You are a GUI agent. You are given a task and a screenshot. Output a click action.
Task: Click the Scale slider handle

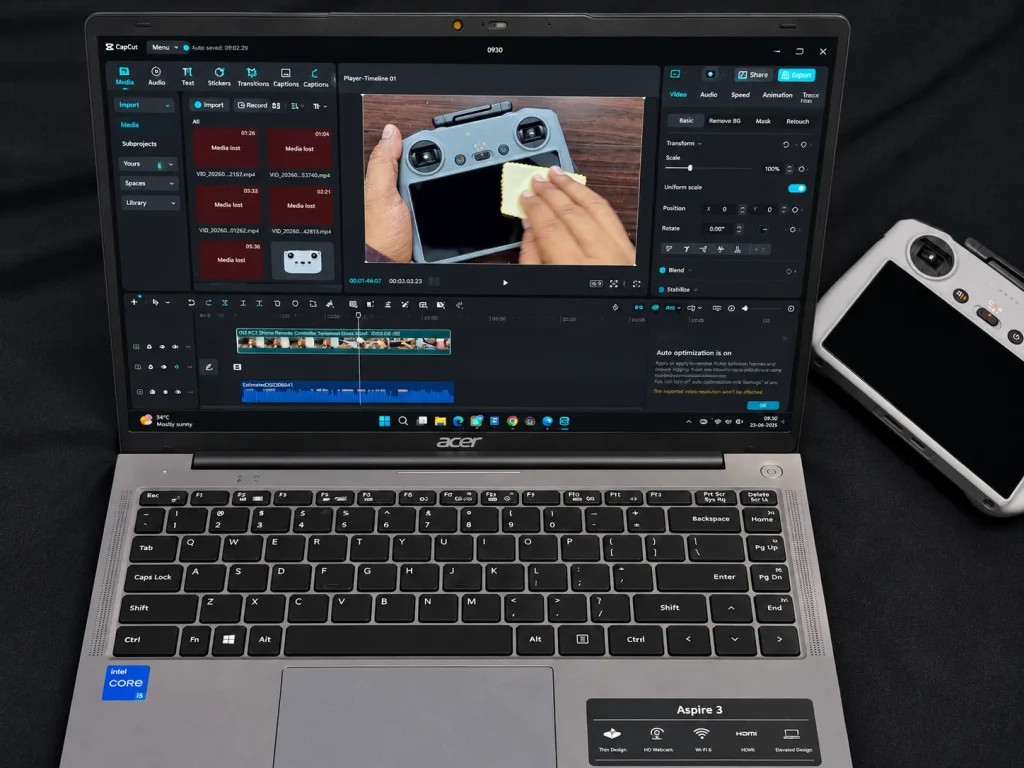[x=690, y=168]
